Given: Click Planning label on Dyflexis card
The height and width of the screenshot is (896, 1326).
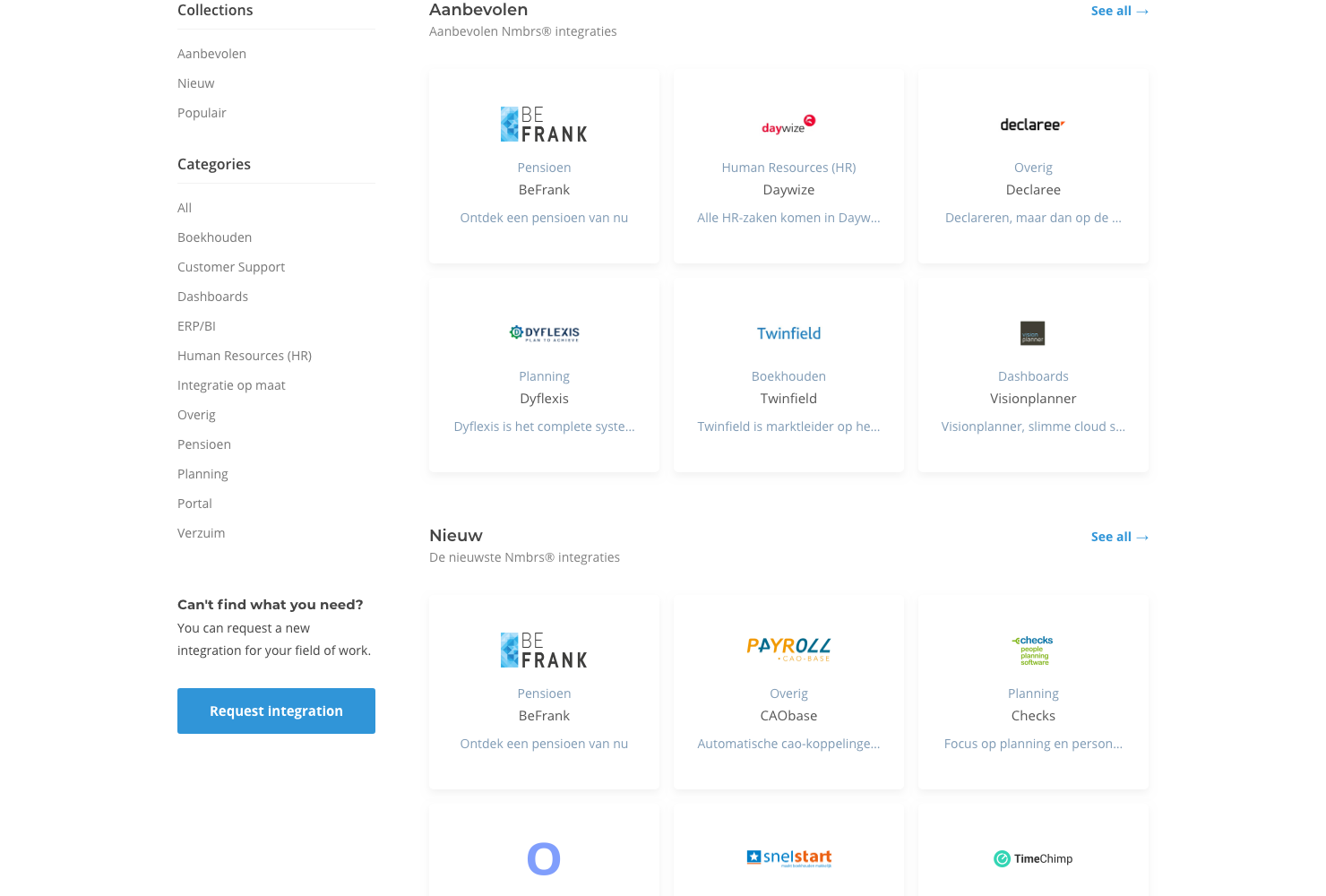Looking at the screenshot, I should (x=544, y=376).
